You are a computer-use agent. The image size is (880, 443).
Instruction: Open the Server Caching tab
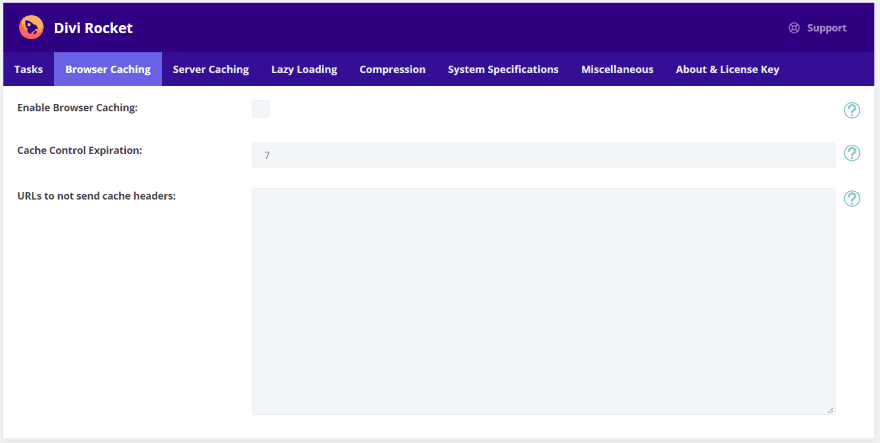tap(210, 69)
